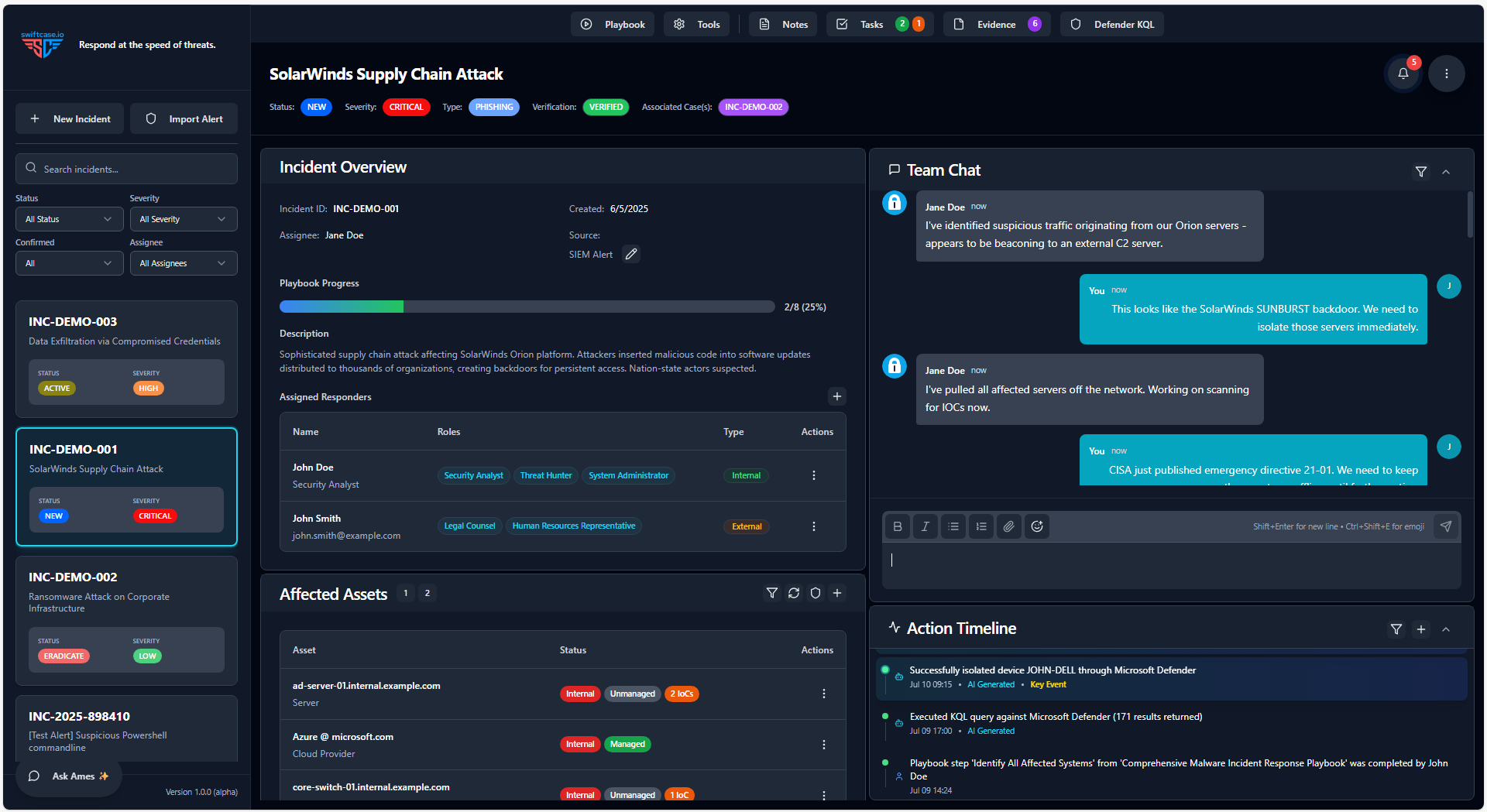Screen dimensions: 1487x812
Task: Collapse the Team Chat panel
Action: [x=1446, y=171]
